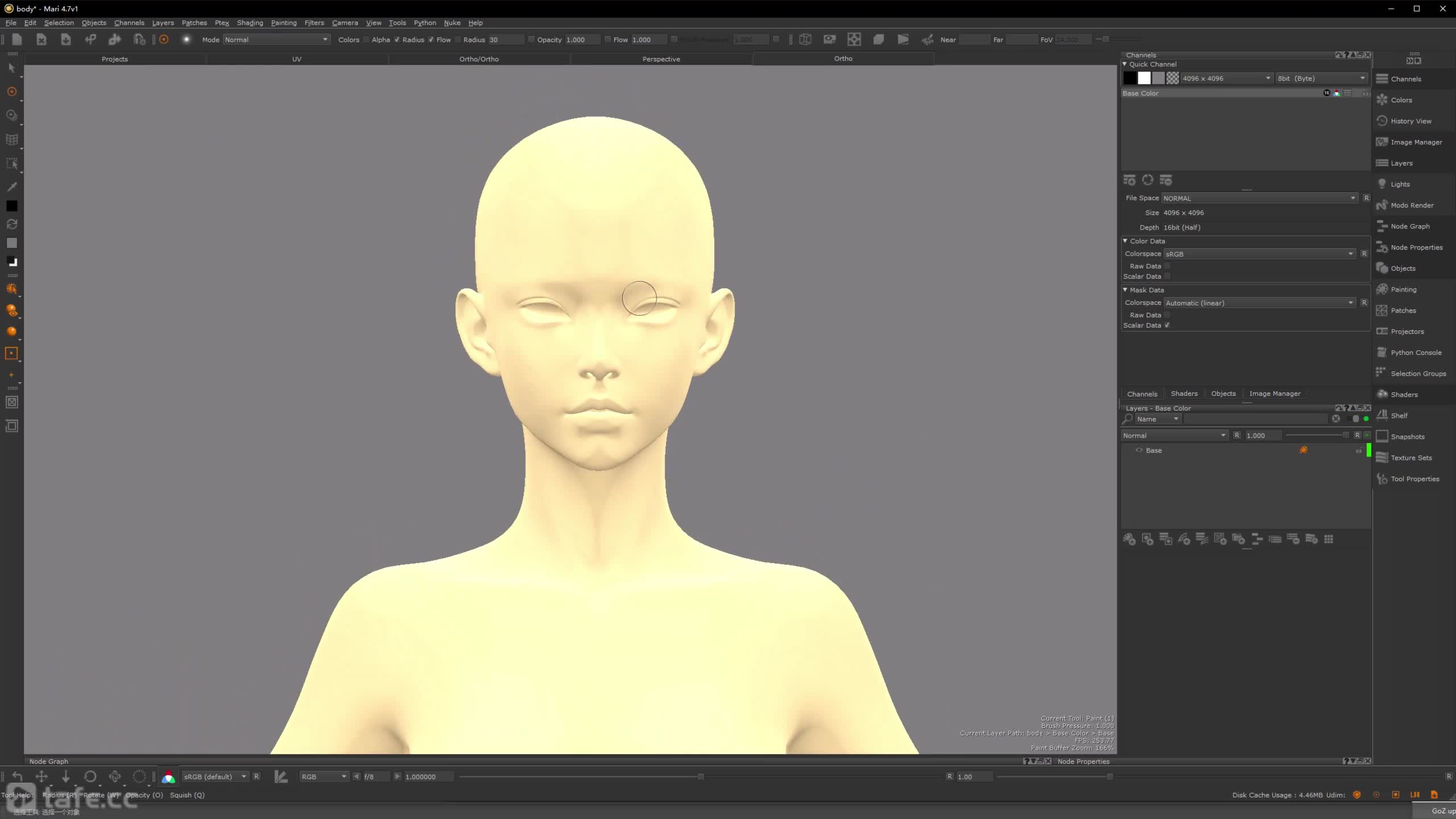
Task: Click the New project page icon in toolbar
Action: pos(17,39)
